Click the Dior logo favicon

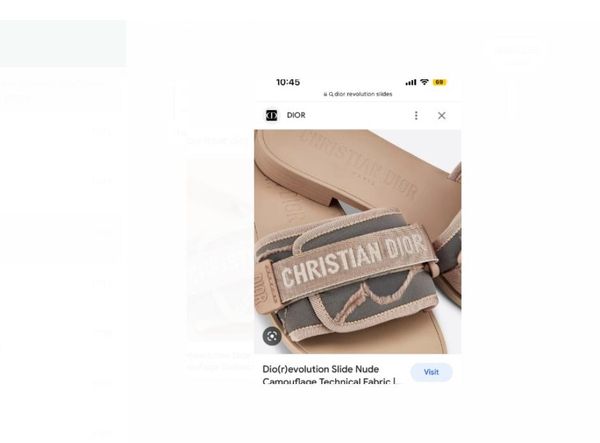pos(271,115)
